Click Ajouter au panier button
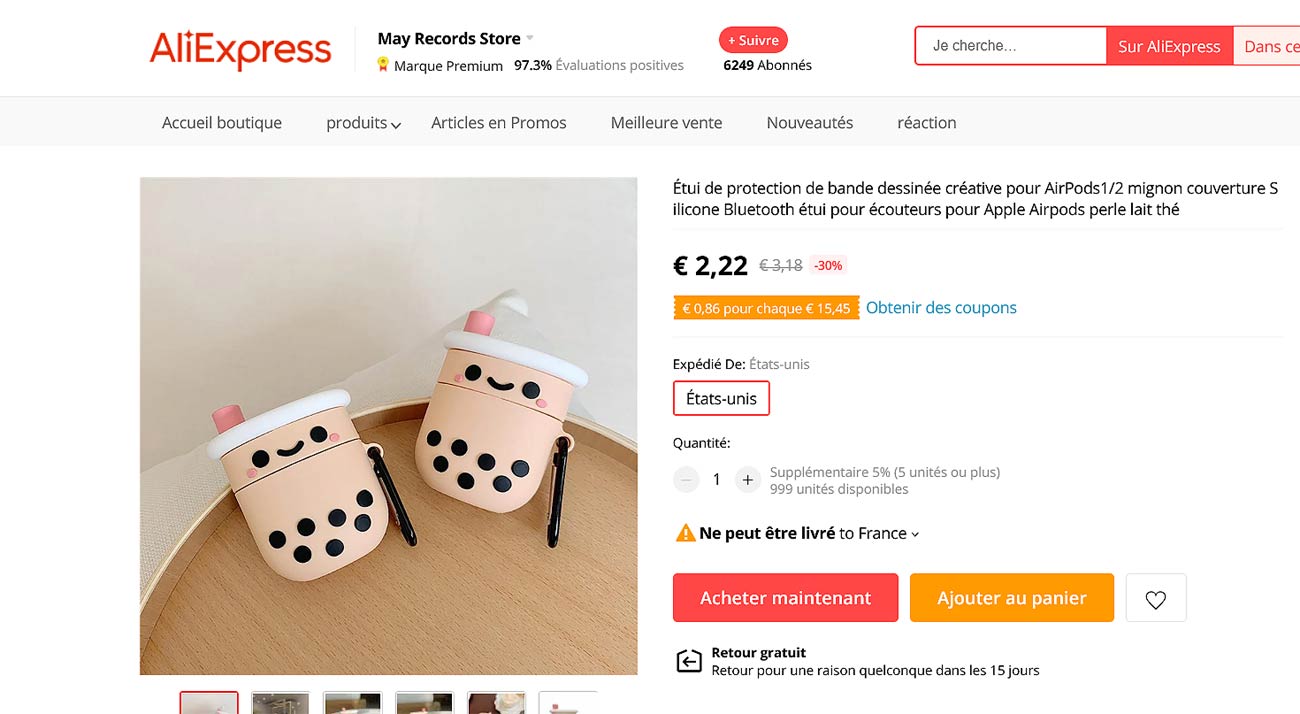 (1011, 598)
